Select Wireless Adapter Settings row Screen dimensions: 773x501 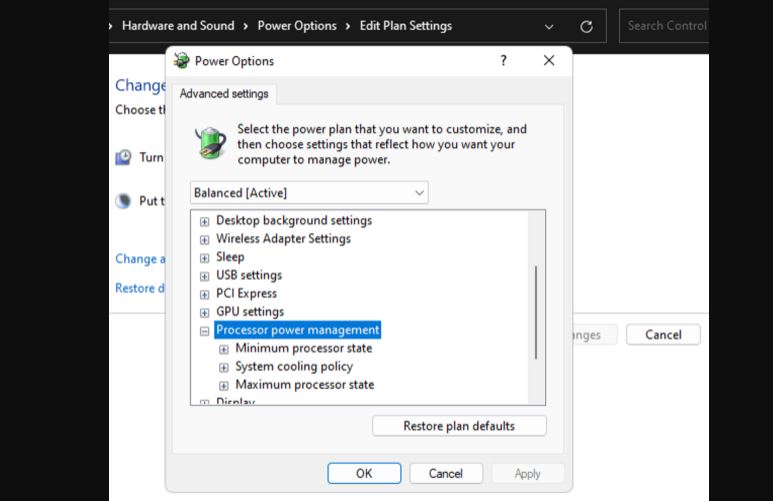click(x=283, y=239)
